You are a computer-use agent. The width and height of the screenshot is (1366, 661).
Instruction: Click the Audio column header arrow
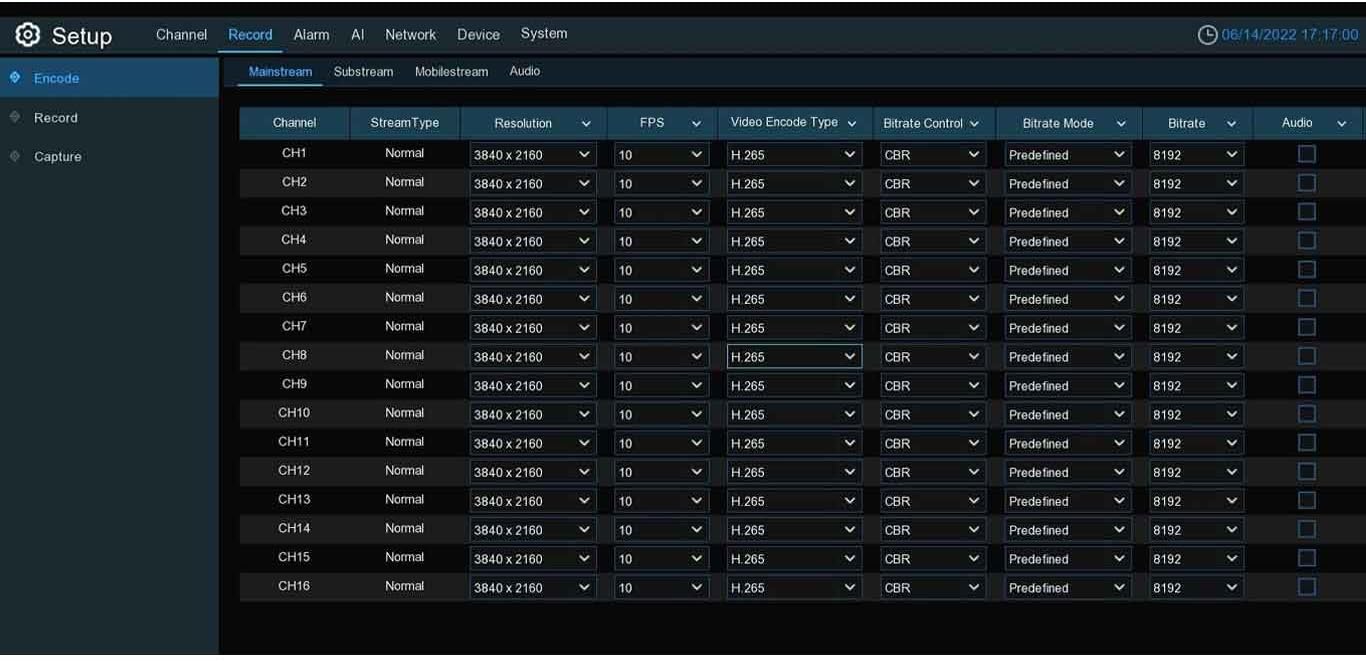click(1341, 123)
